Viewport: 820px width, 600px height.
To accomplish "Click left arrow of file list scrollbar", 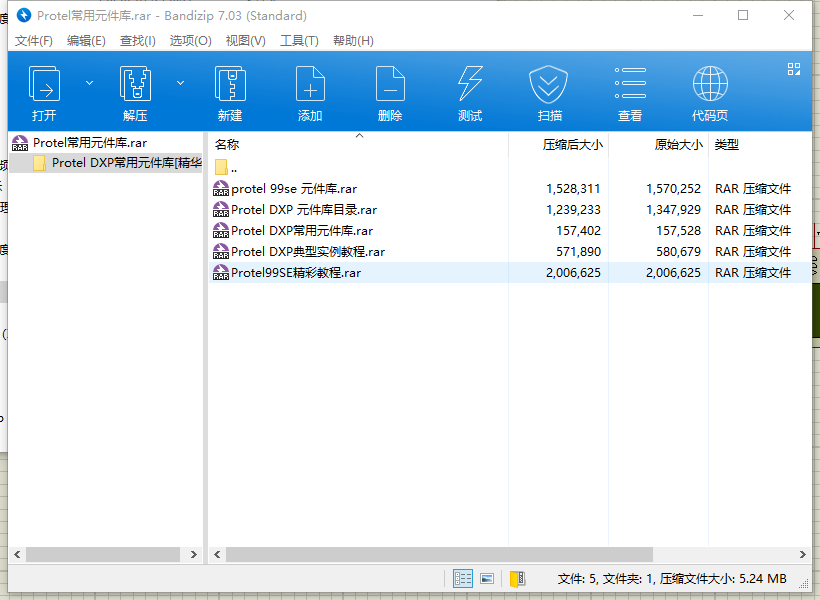I will click(217, 554).
